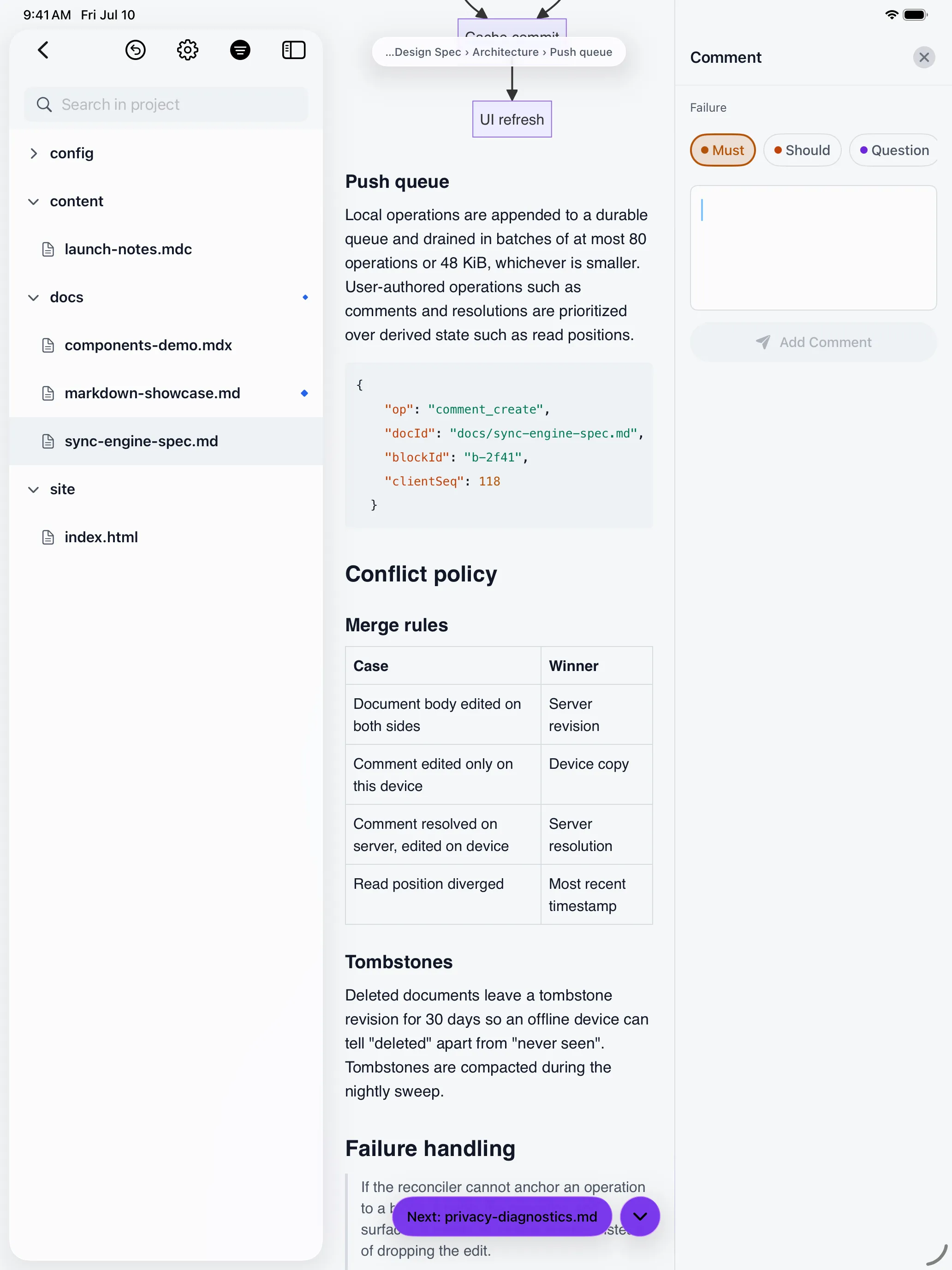
Task: Click Add Comment button
Action: pos(813,342)
